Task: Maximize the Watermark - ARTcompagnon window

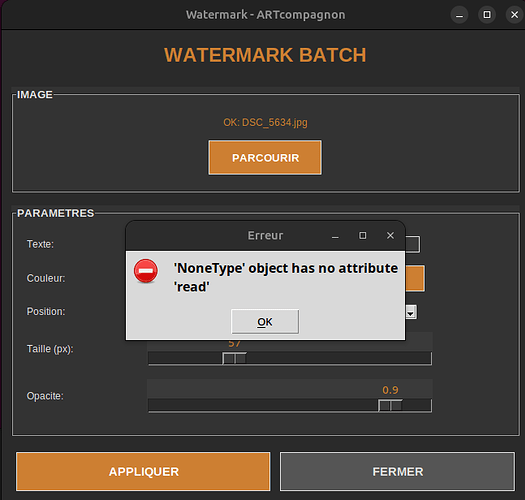Action: point(487,15)
